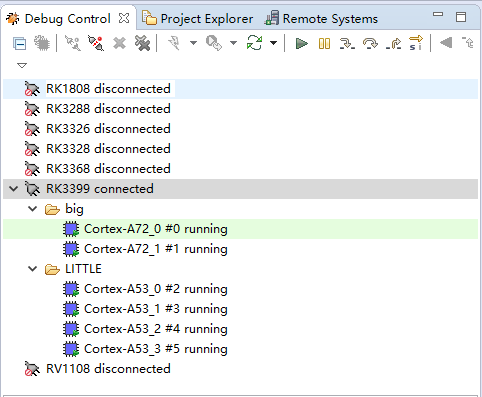Screen dimensions: 482x397
Task: Click the double X Remove All Connections icon
Action: pos(142,43)
